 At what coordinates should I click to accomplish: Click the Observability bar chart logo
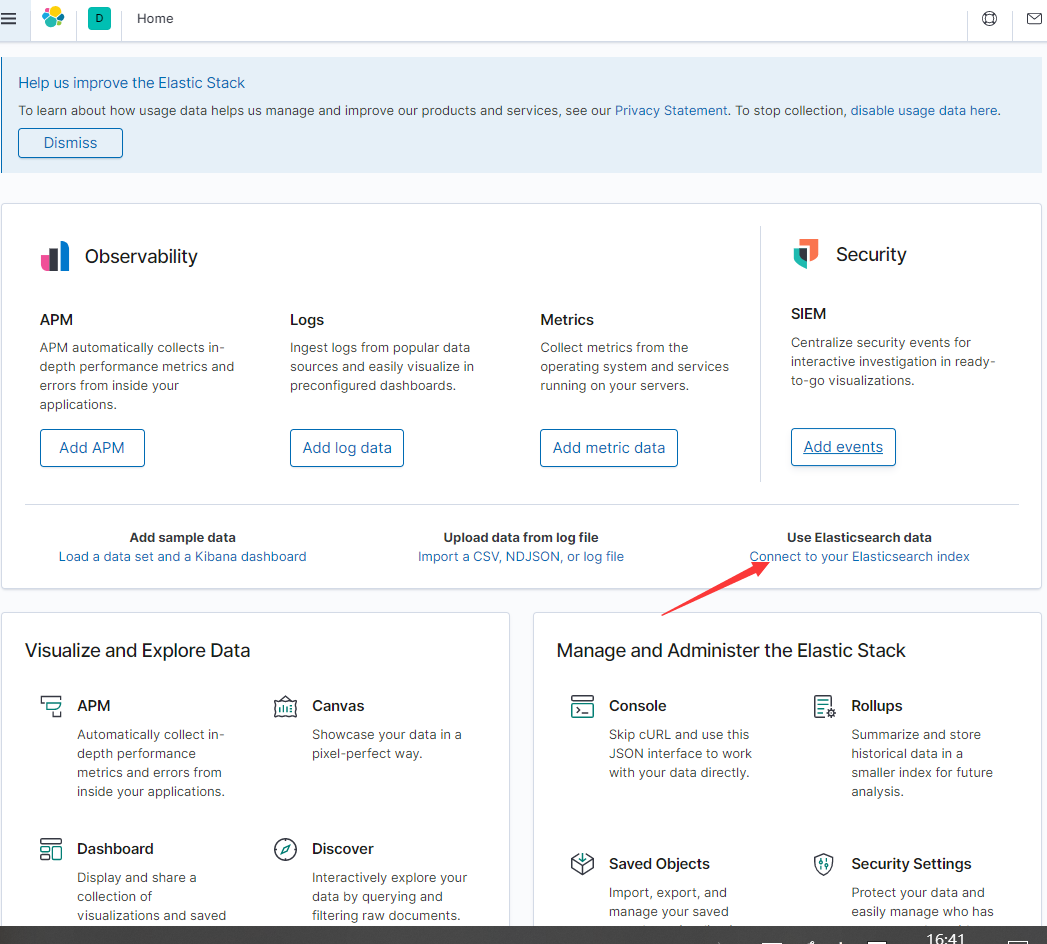click(x=55, y=256)
